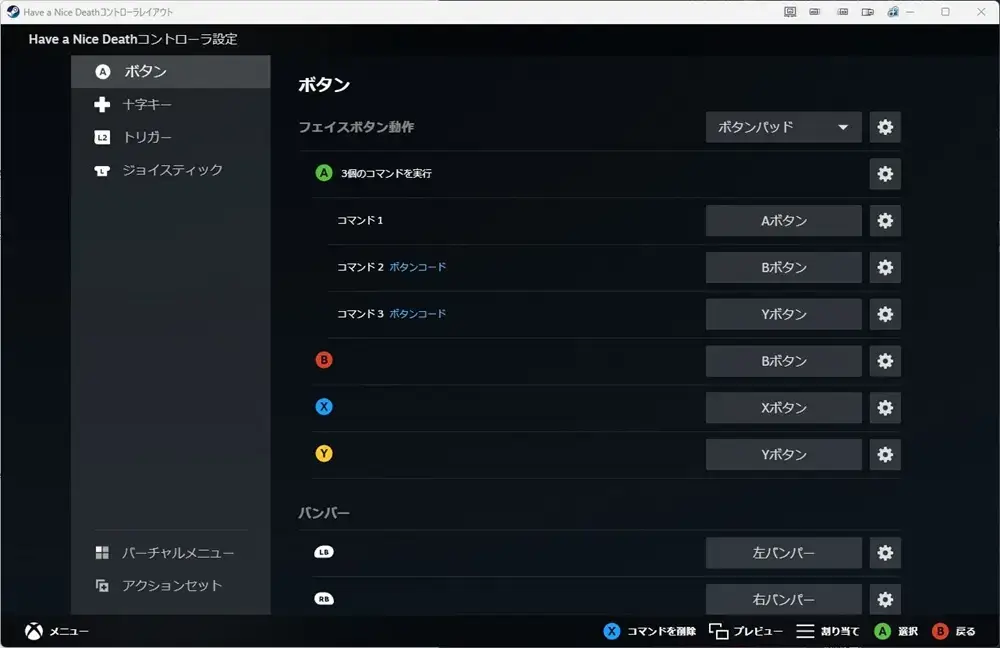1000x648 pixels.
Task: Click メニュー in the bottom-left footer
Action: (69, 631)
